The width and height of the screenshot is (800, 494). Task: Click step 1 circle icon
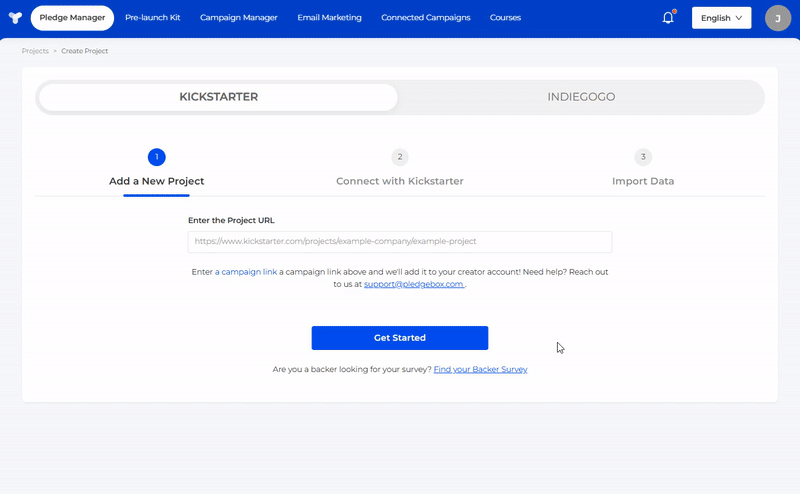(x=156, y=157)
